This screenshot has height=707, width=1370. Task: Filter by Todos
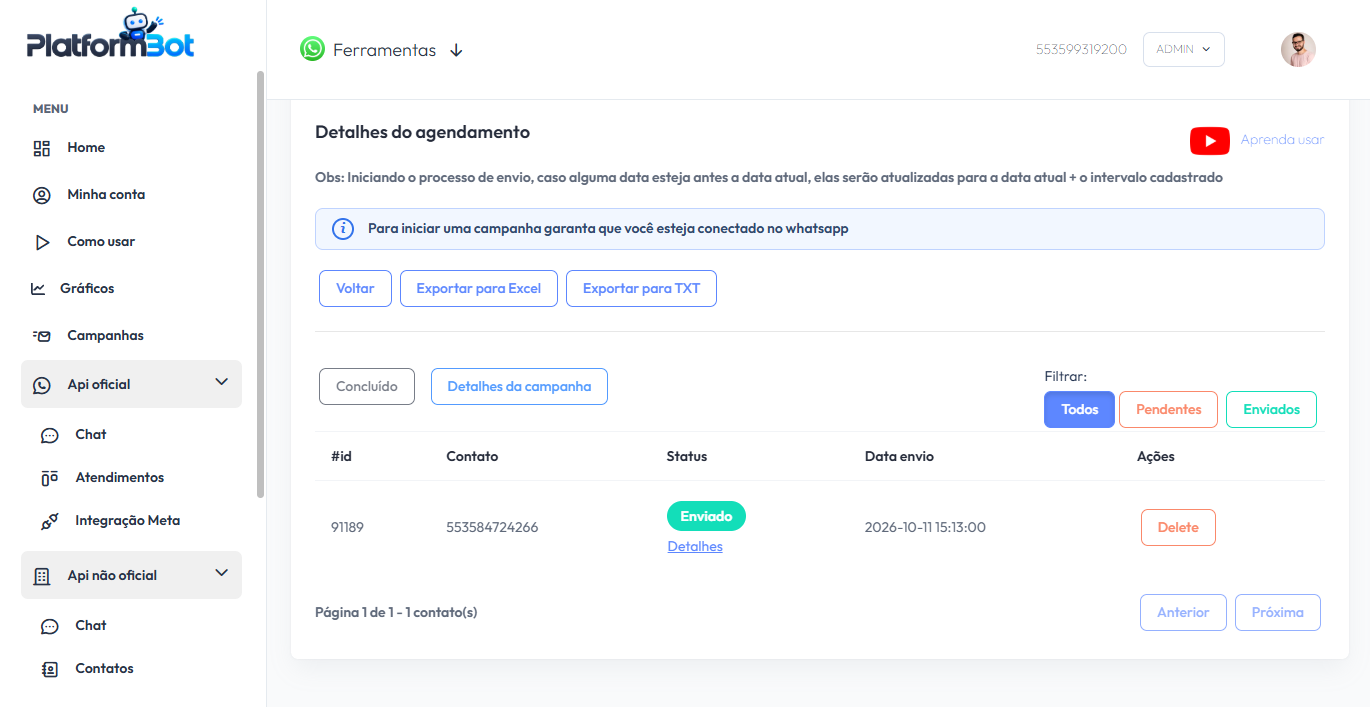(1079, 409)
